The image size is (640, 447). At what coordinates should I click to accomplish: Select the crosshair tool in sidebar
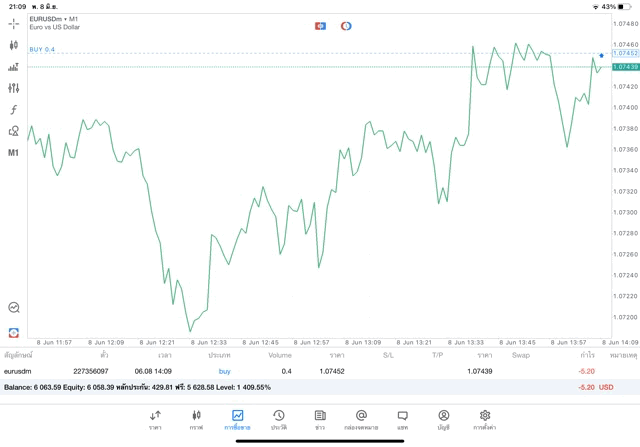[14, 23]
